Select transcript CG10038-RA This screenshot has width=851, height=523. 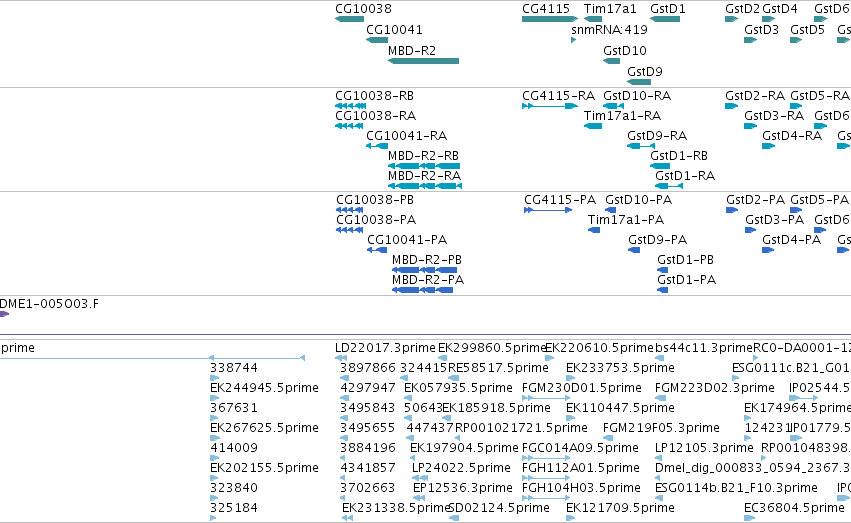[376, 116]
